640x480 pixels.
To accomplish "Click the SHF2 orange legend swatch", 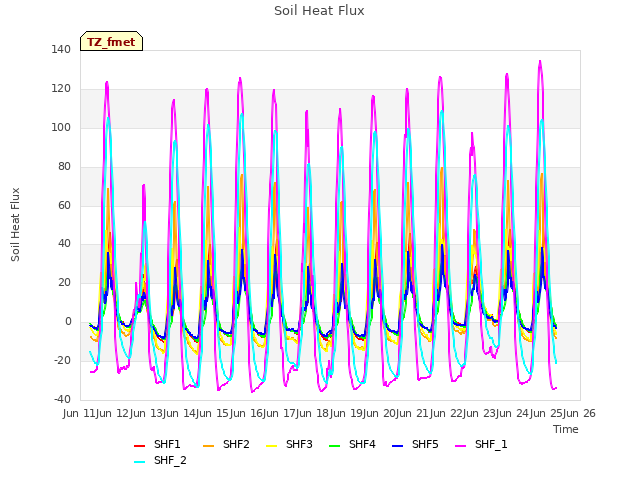I will (208, 446).
